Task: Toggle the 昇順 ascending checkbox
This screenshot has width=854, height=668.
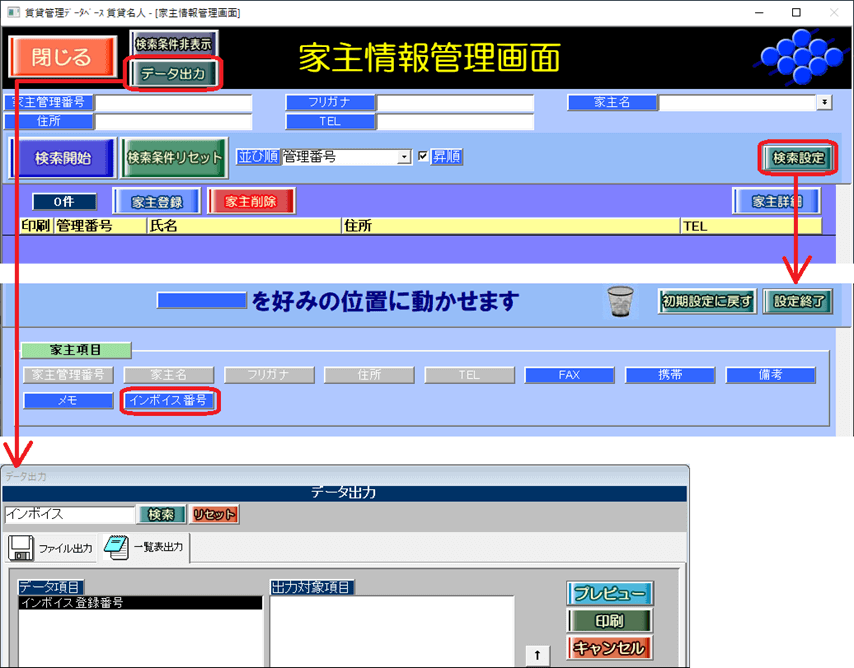Action: pyautogui.click(x=423, y=157)
